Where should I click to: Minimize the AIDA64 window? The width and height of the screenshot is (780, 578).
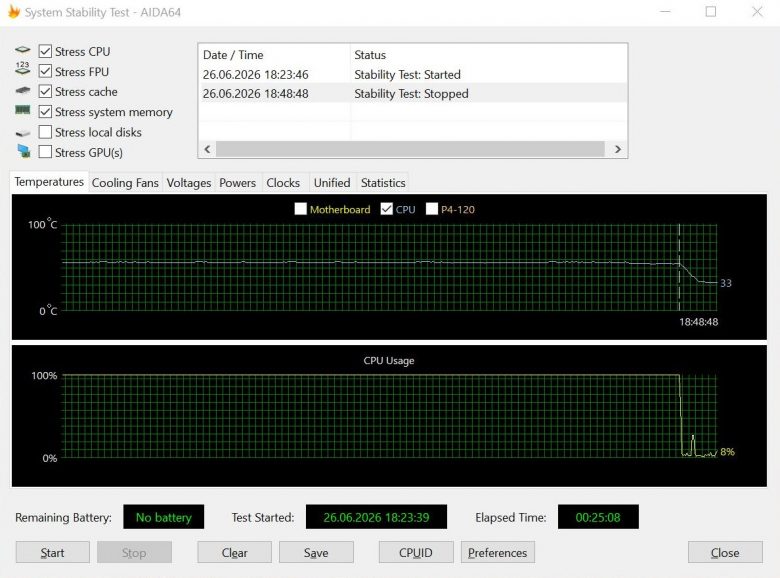[665, 11]
